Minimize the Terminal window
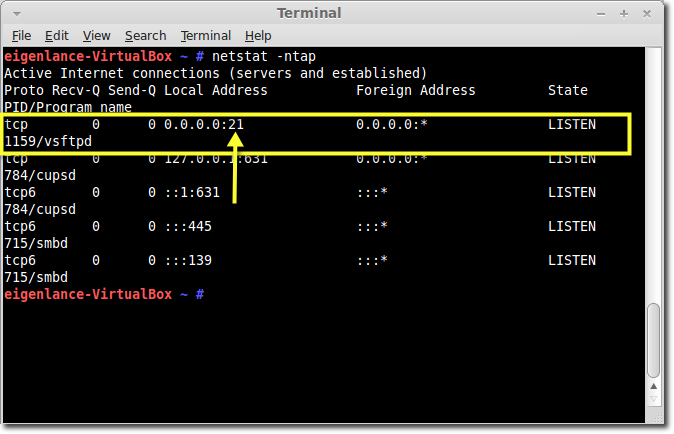Viewport: 674px width, 434px height. [601, 14]
